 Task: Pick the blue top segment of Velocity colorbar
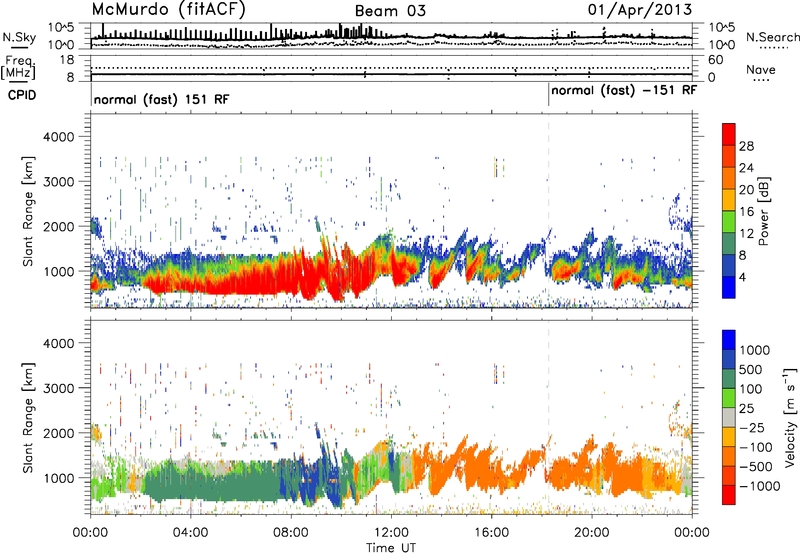pos(729,340)
